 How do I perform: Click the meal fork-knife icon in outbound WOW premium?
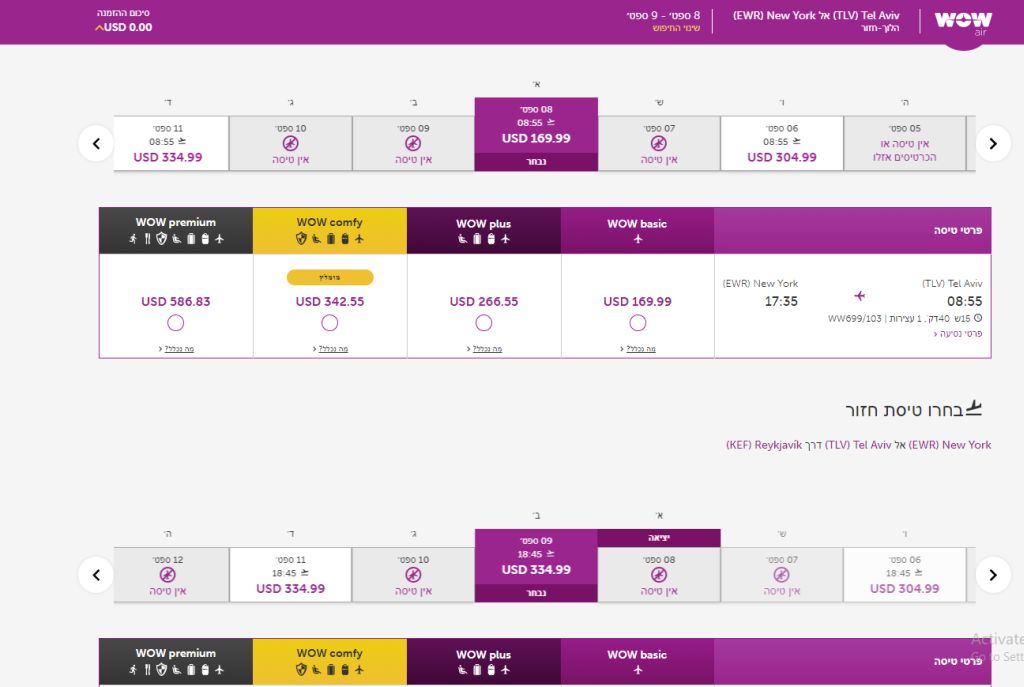[x=148, y=239]
